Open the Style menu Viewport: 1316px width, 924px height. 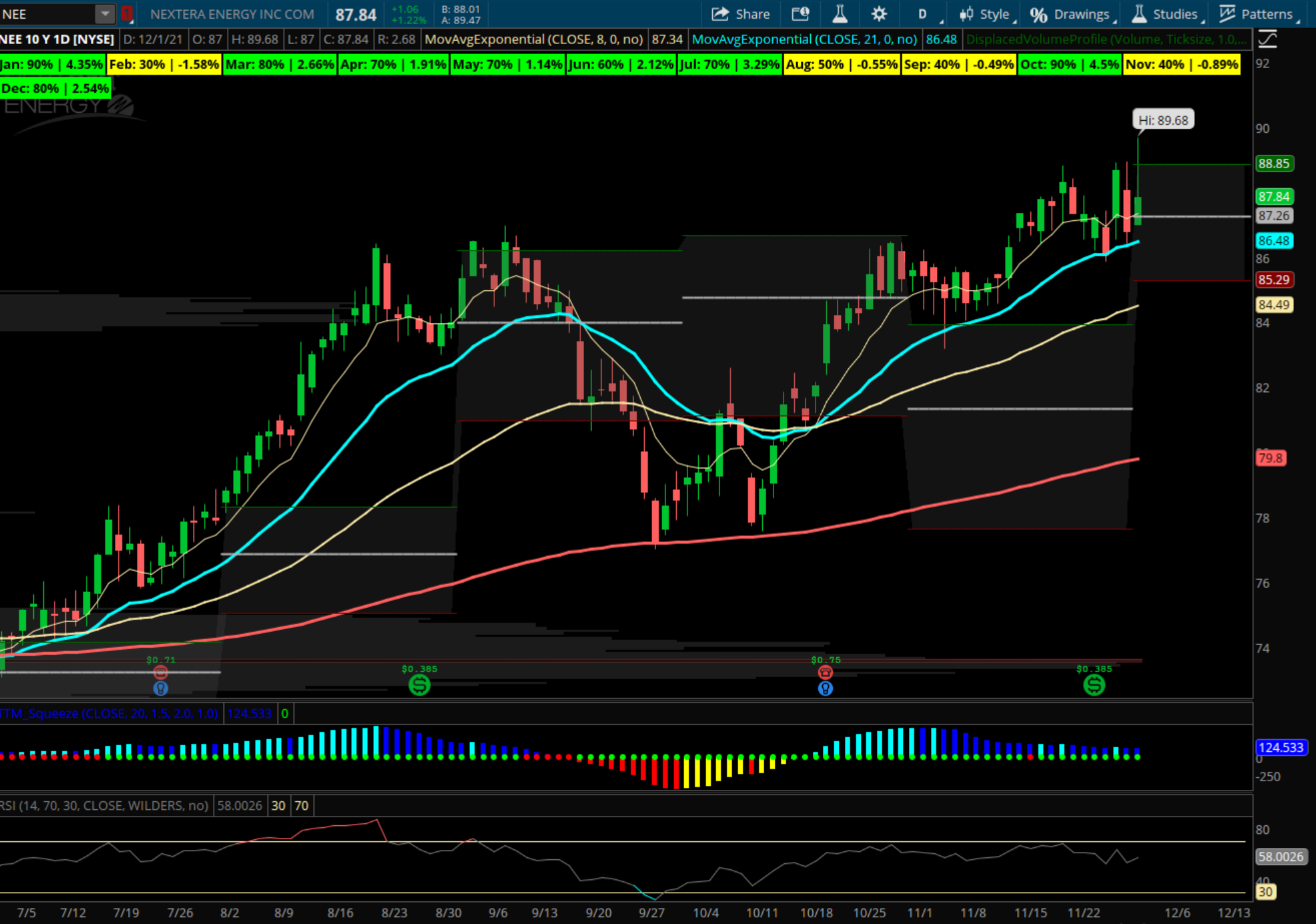click(987, 14)
